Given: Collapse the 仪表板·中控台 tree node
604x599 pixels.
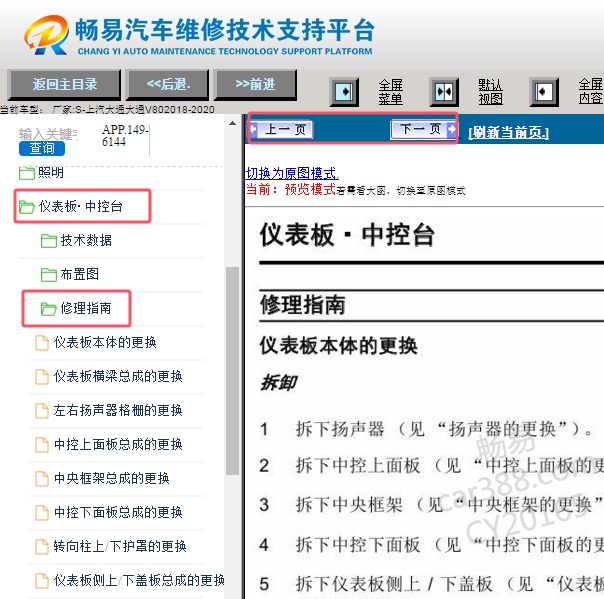Looking at the screenshot, I should (x=81, y=207).
